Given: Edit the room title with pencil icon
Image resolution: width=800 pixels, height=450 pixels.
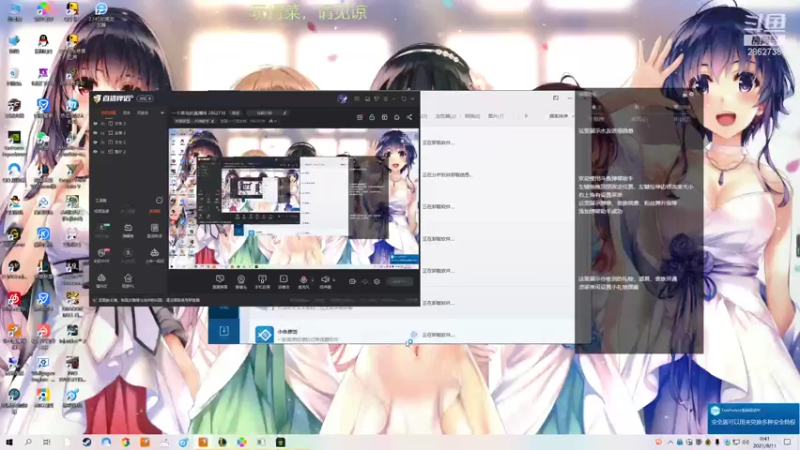Looking at the screenshot, I should coord(285,113).
